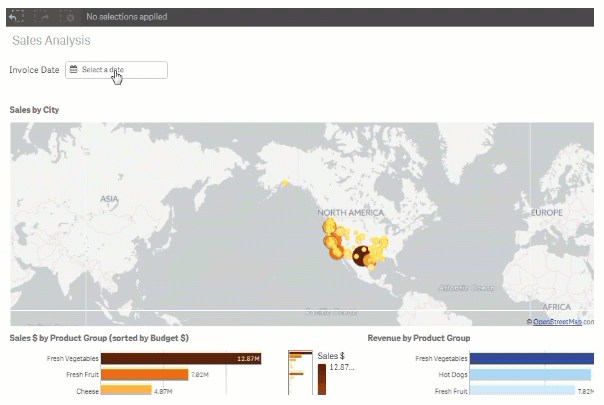Click the ASIA map label
This screenshot has height=405, width=604.
(109, 199)
